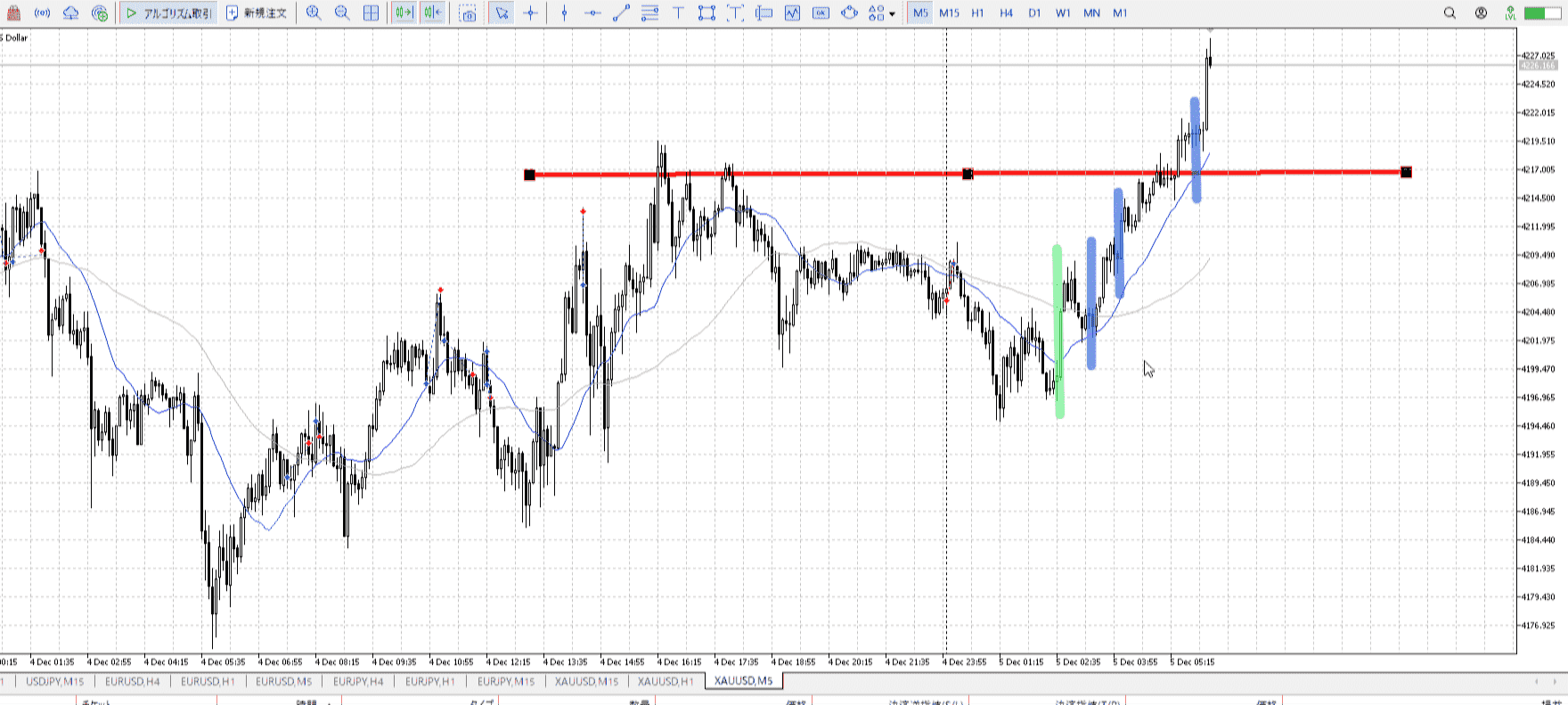
Task: Switch to the USDJPY,M15 chart tab
Action: click(x=54, y=682)
